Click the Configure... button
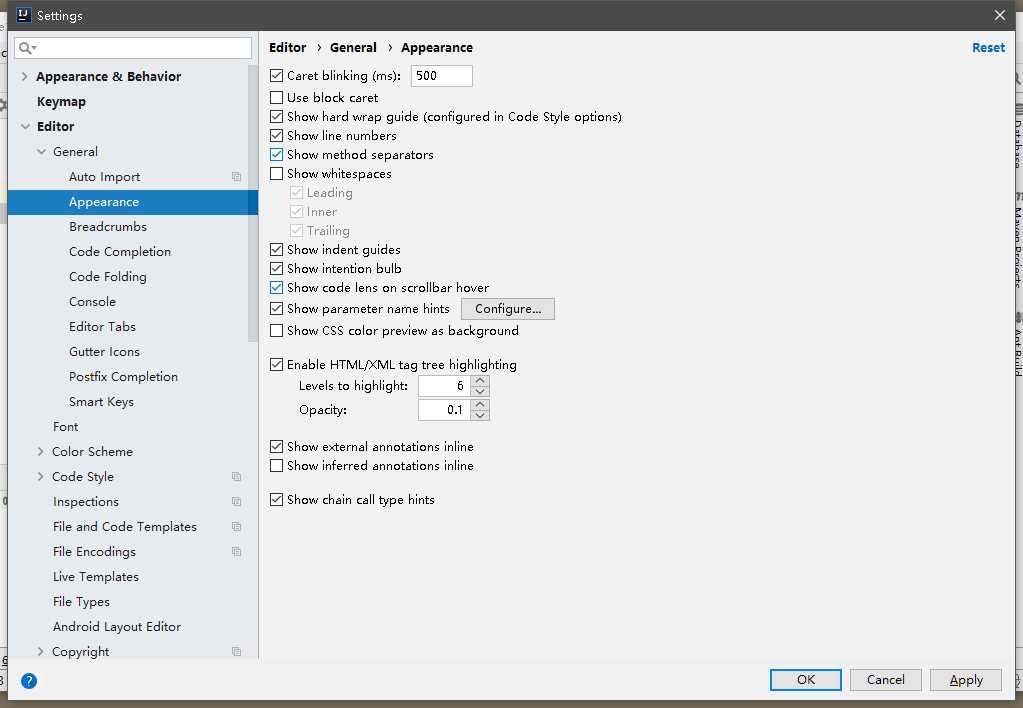 (508, 309)
